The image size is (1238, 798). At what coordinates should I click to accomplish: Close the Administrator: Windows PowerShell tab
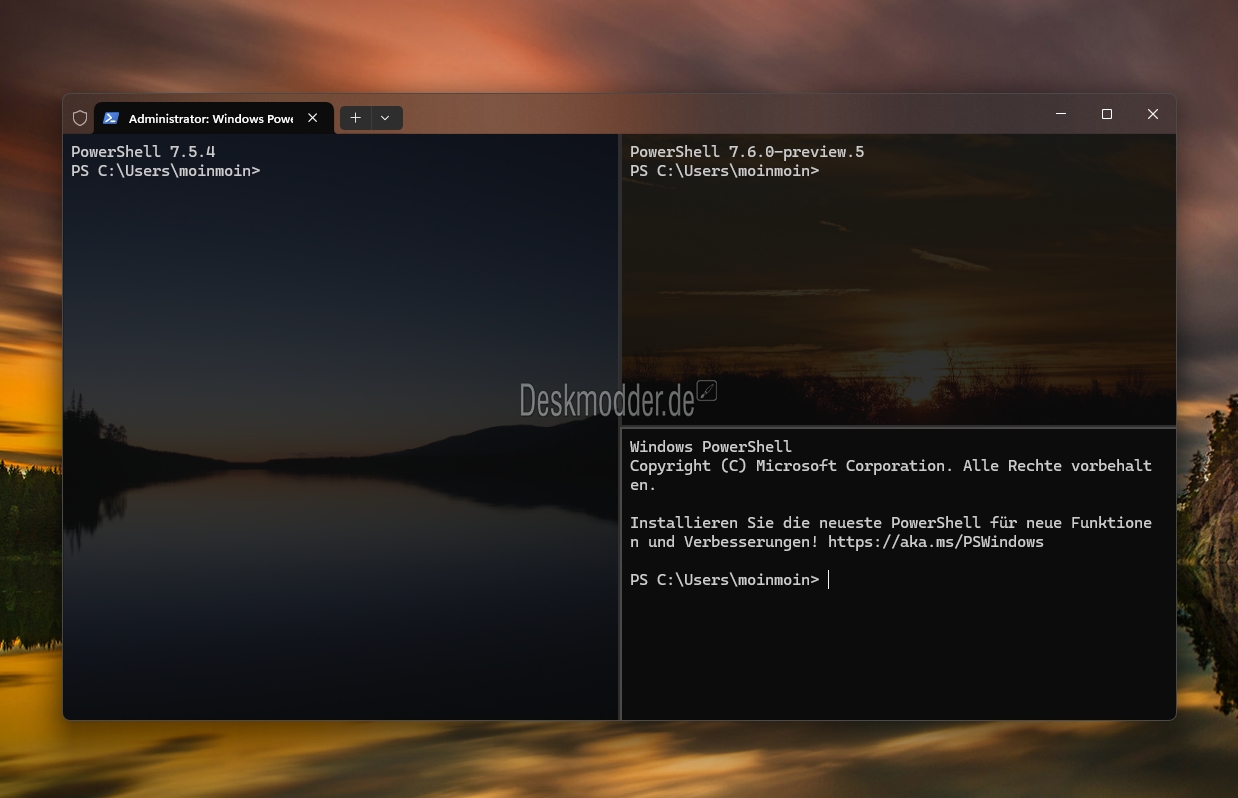click(313, 118)
